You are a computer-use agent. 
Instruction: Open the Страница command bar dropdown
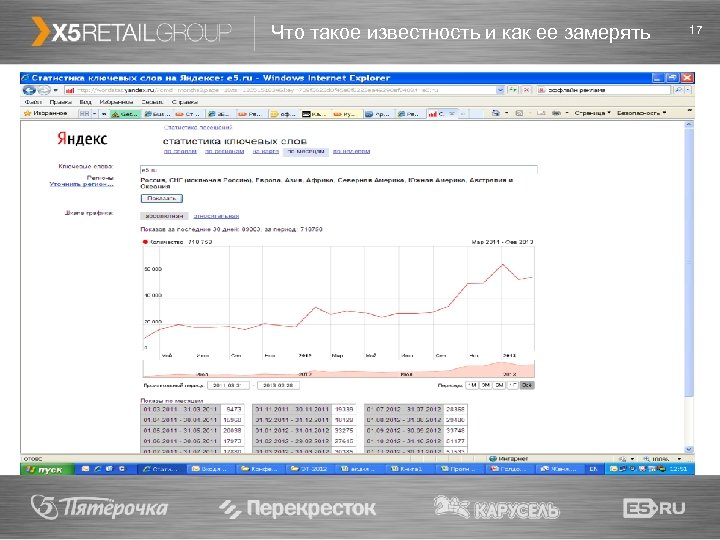(x=592, y=113)
